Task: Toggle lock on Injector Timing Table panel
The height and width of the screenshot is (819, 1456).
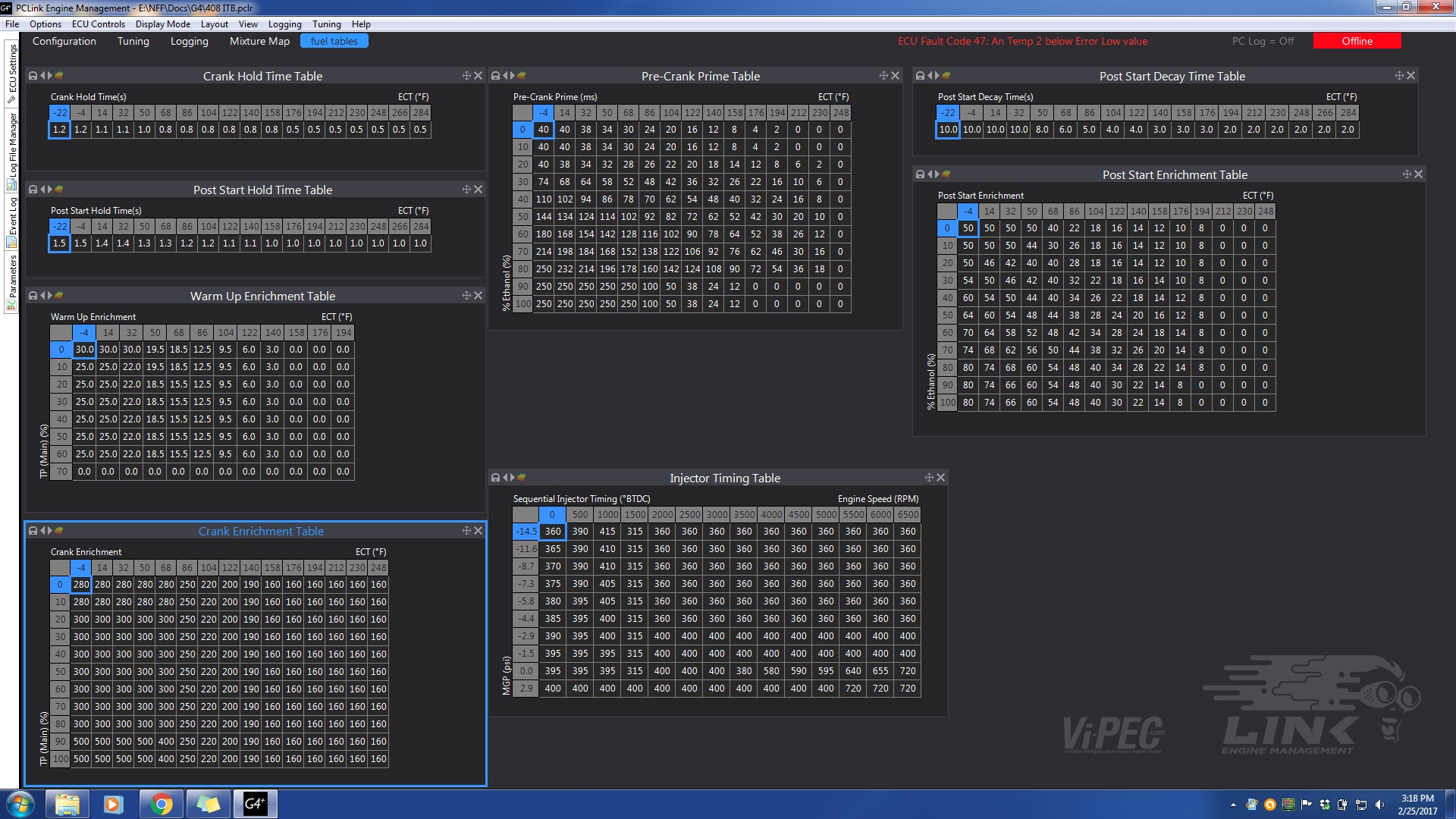Action: 495,478
